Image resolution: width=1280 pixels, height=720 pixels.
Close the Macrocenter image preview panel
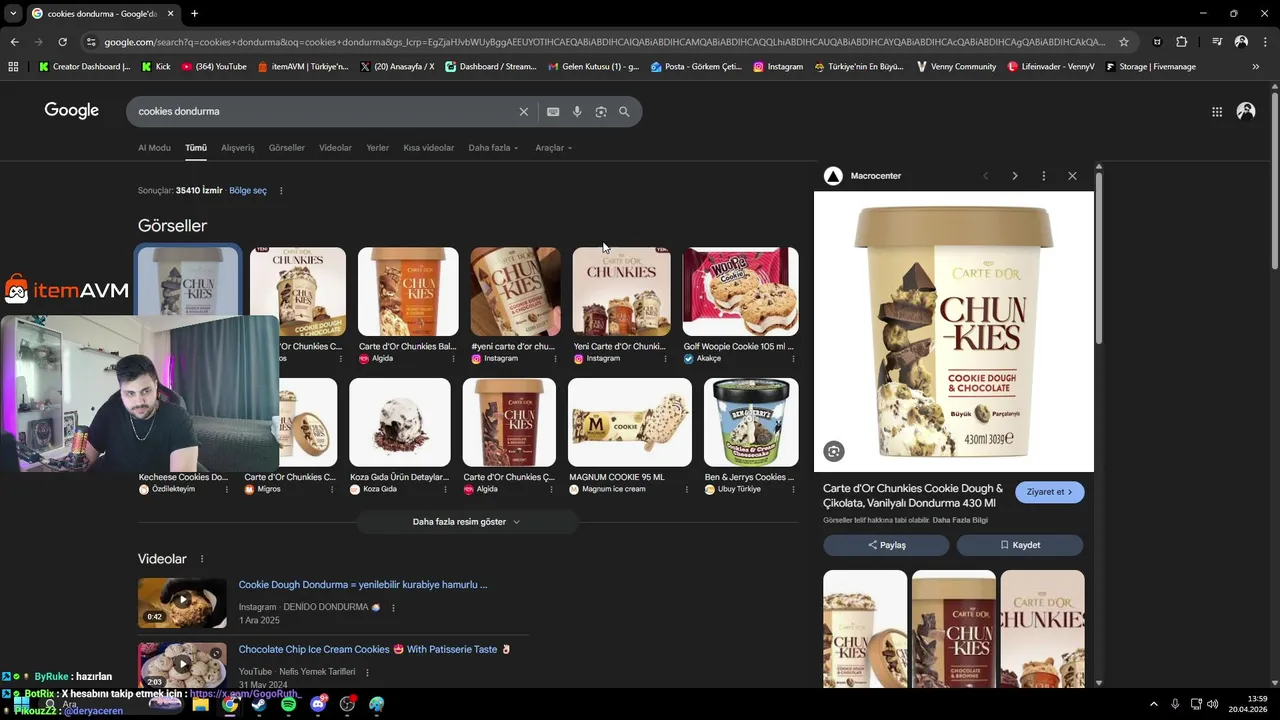(x=1072, y=176)
